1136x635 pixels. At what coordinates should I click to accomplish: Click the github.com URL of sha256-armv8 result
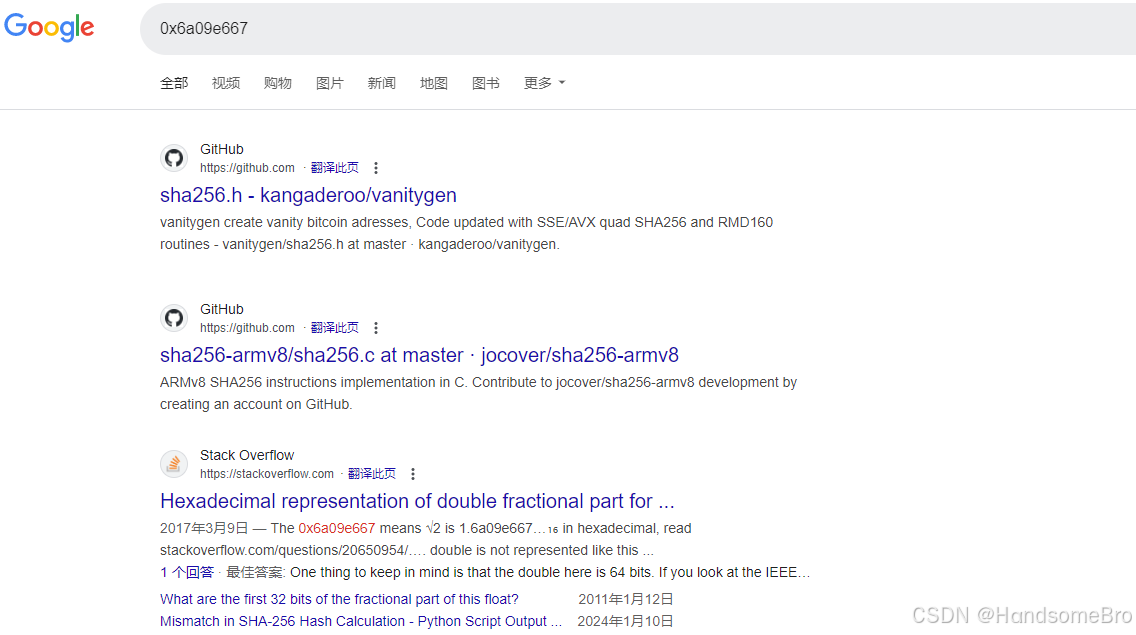(247, 328)
